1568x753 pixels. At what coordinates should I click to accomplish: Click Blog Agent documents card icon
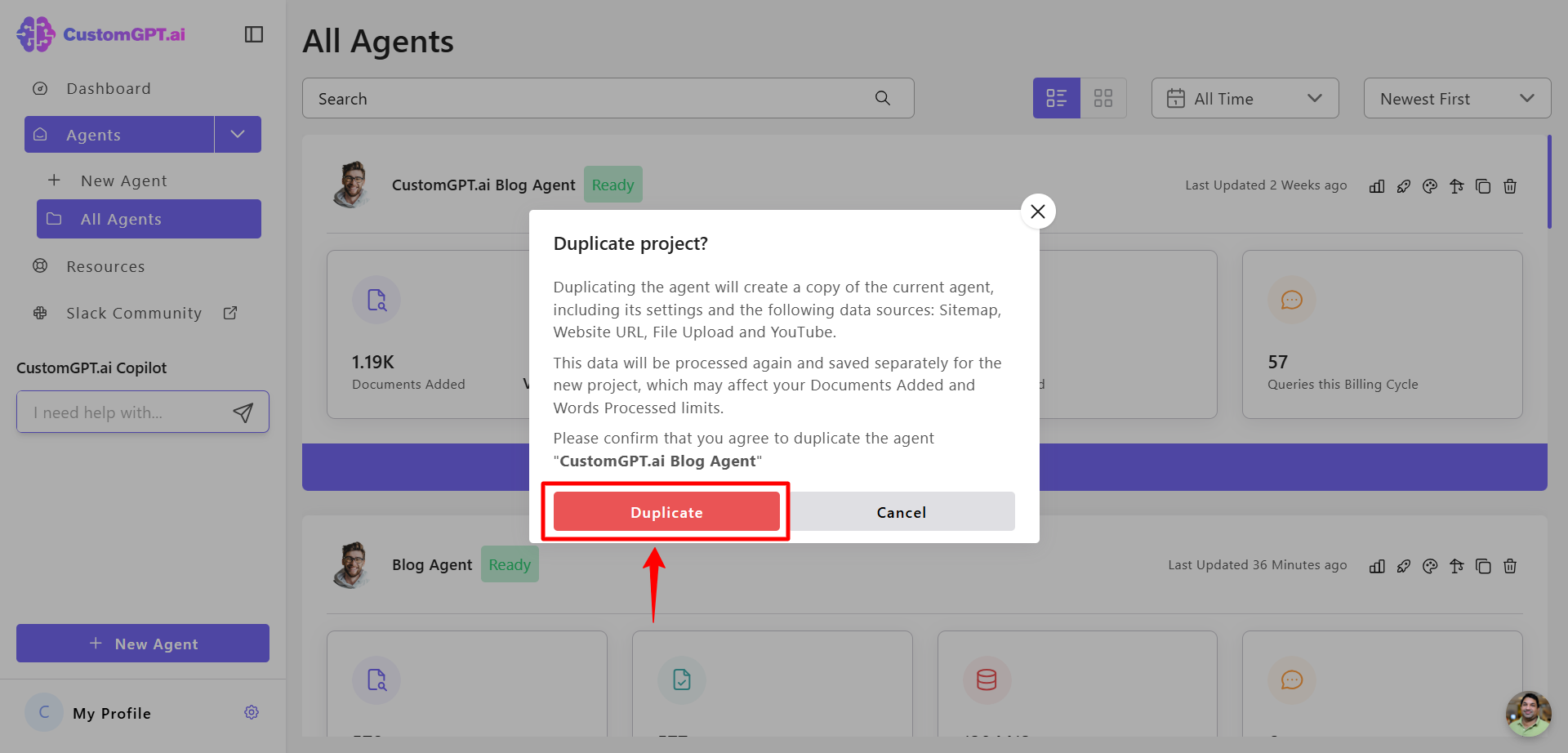[x=376, y=679]
